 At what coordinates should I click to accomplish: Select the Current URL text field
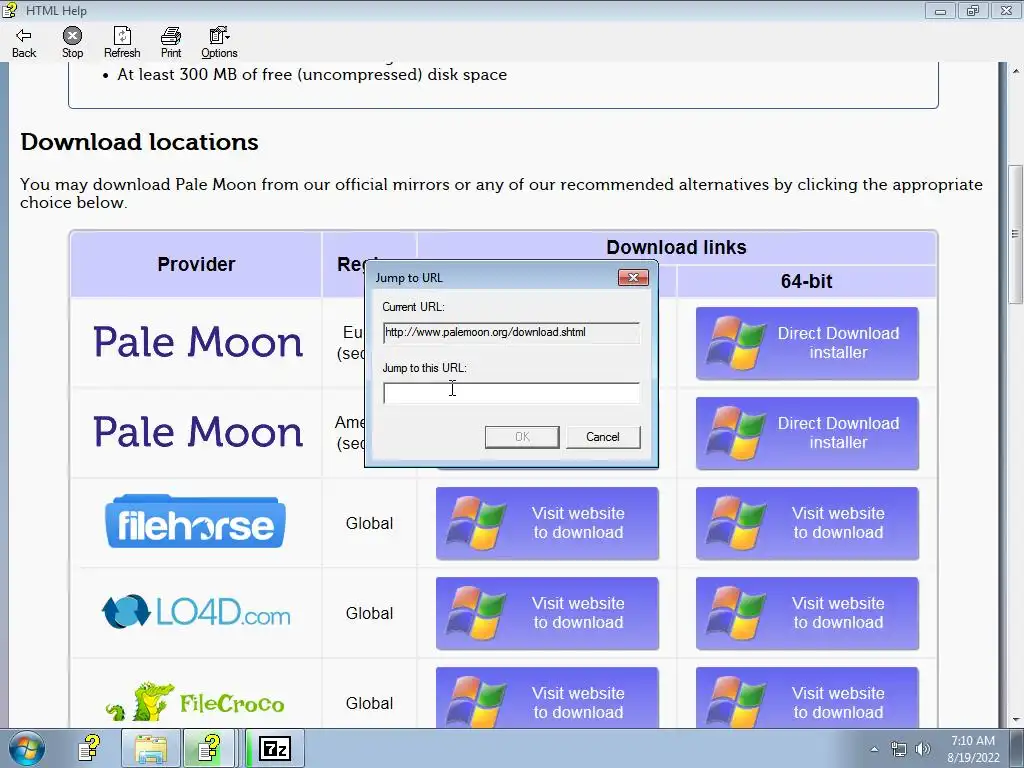tap(511, 332)
